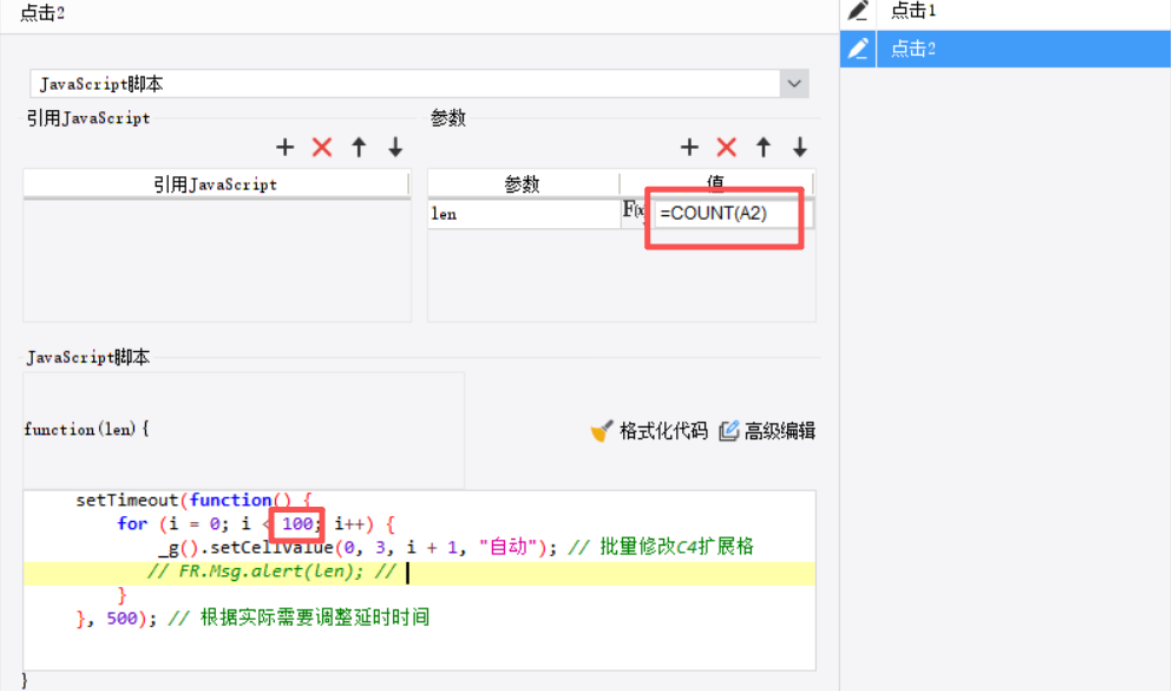Delete selected parameter with red X
This screenshot has width=1171, height=691.
coord(727,147)
